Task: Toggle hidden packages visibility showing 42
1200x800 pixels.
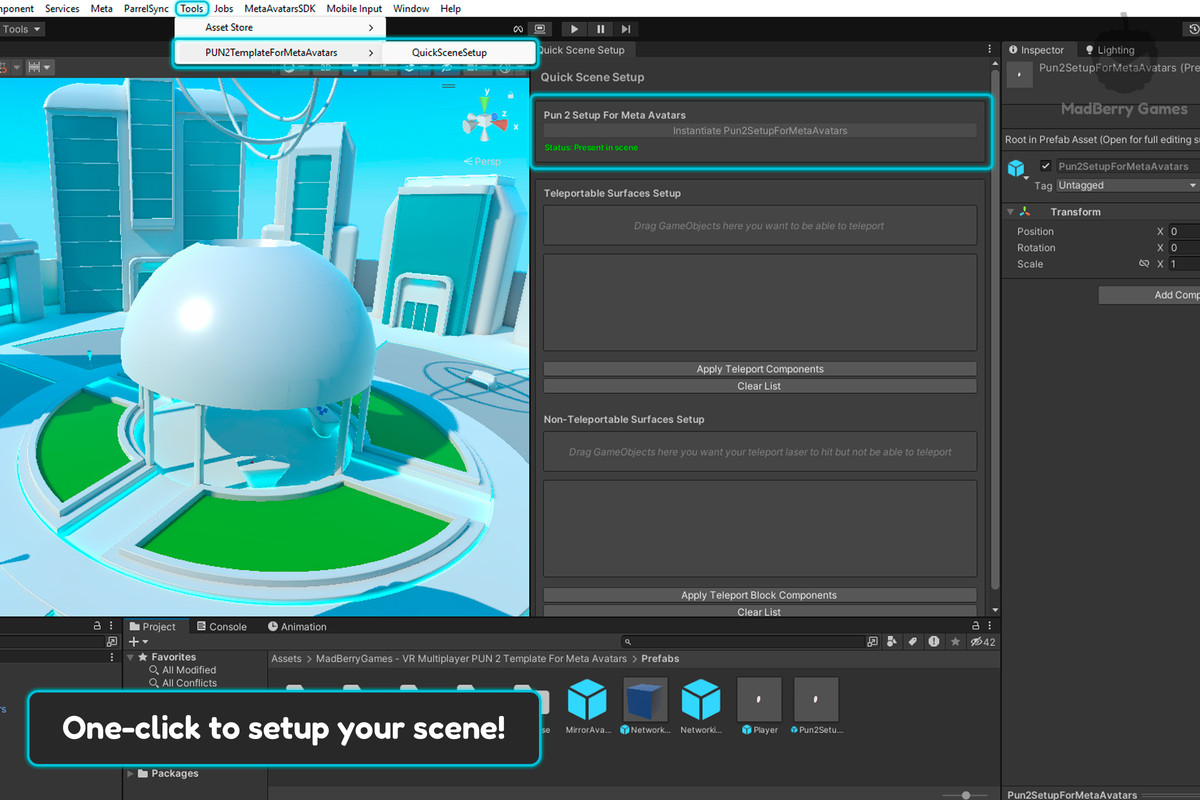Action: (x=982, y=642)
